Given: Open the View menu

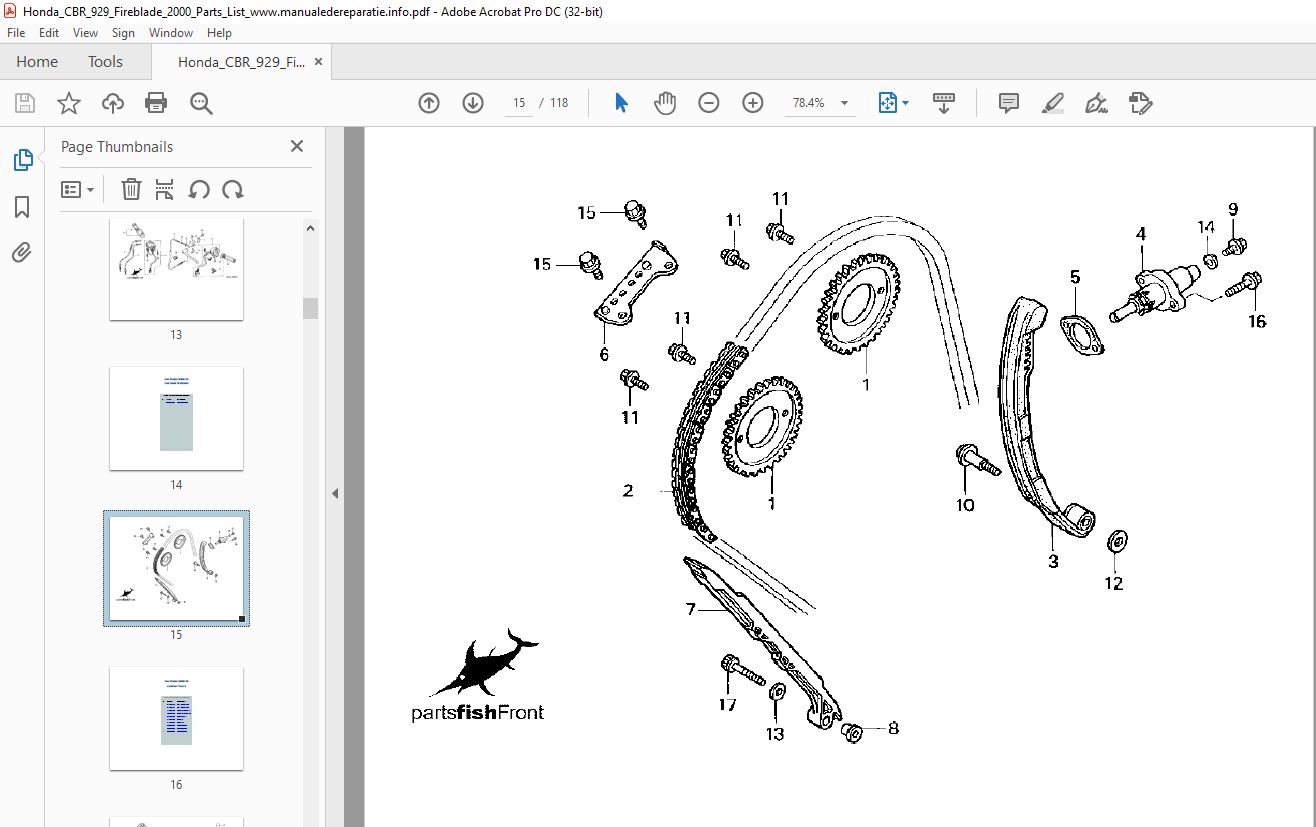Looking at the screenshot, I should [86, 33].
